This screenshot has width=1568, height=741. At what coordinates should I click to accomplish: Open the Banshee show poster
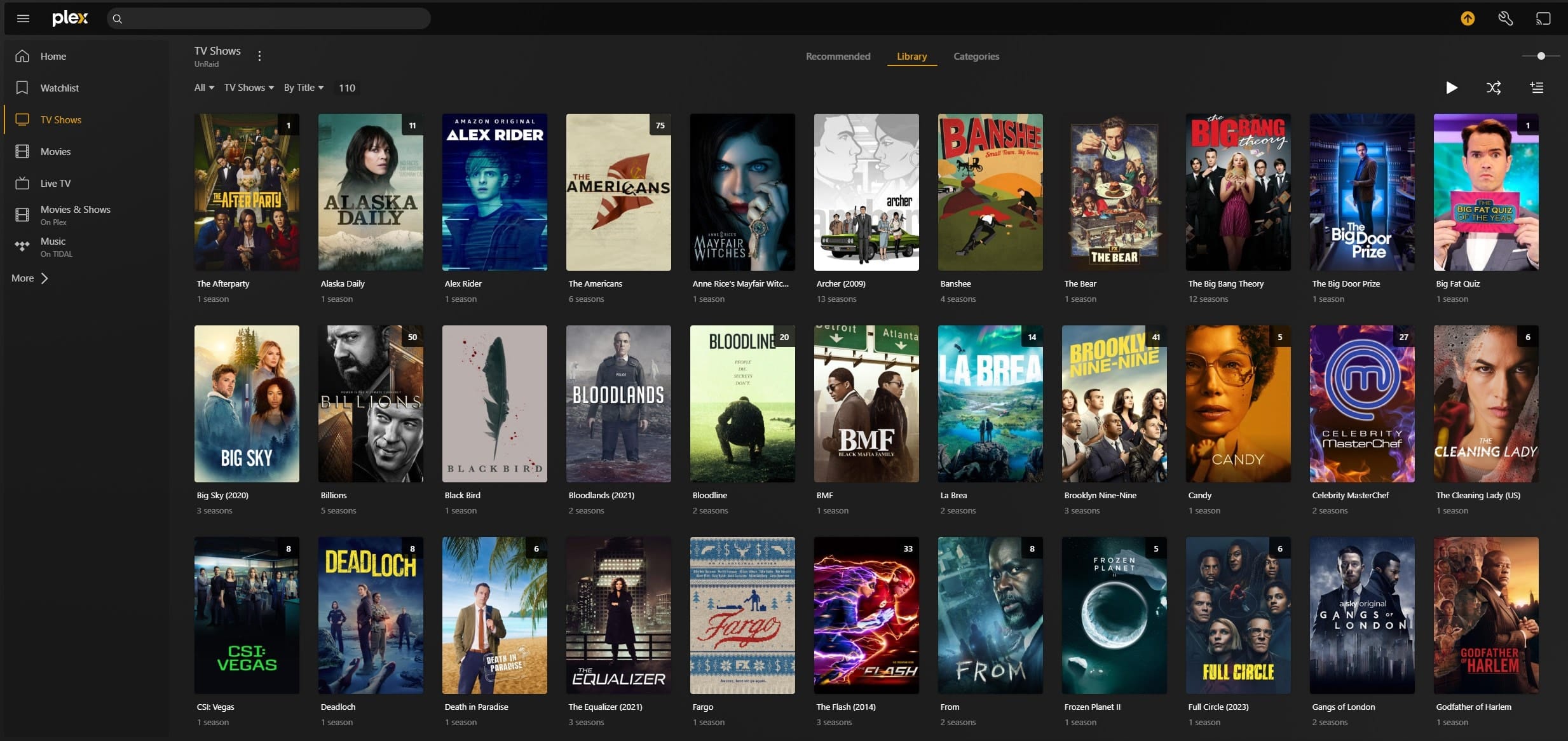pyautogui.click(x=990, y=192)
